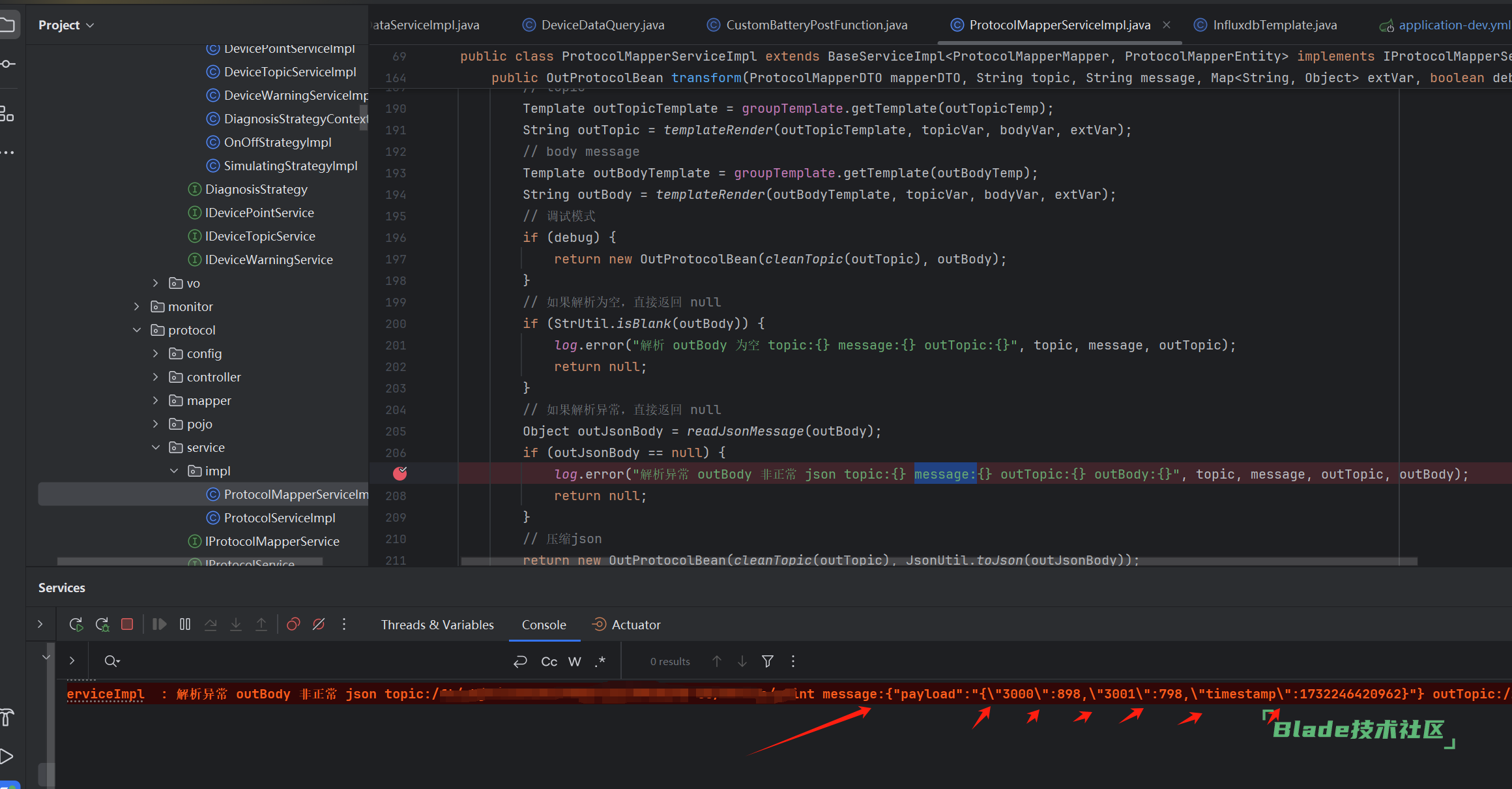Switch to DeviceDataQuery.java tab
The height and width of the screenshot is (789, 1512).
pos(593,25)
